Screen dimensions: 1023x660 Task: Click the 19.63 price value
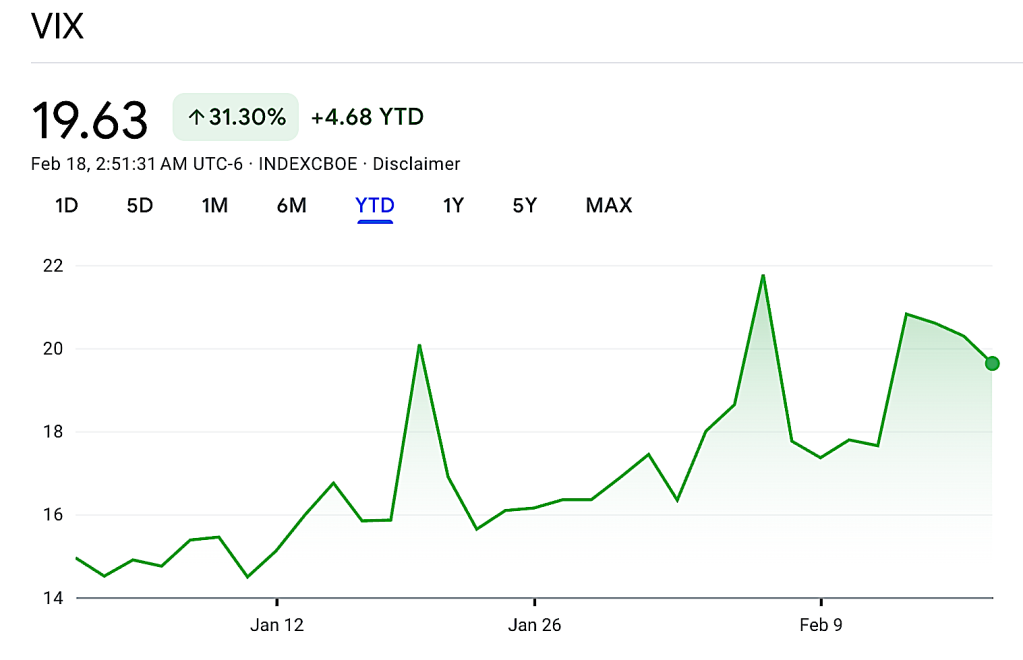coord(90,120)
